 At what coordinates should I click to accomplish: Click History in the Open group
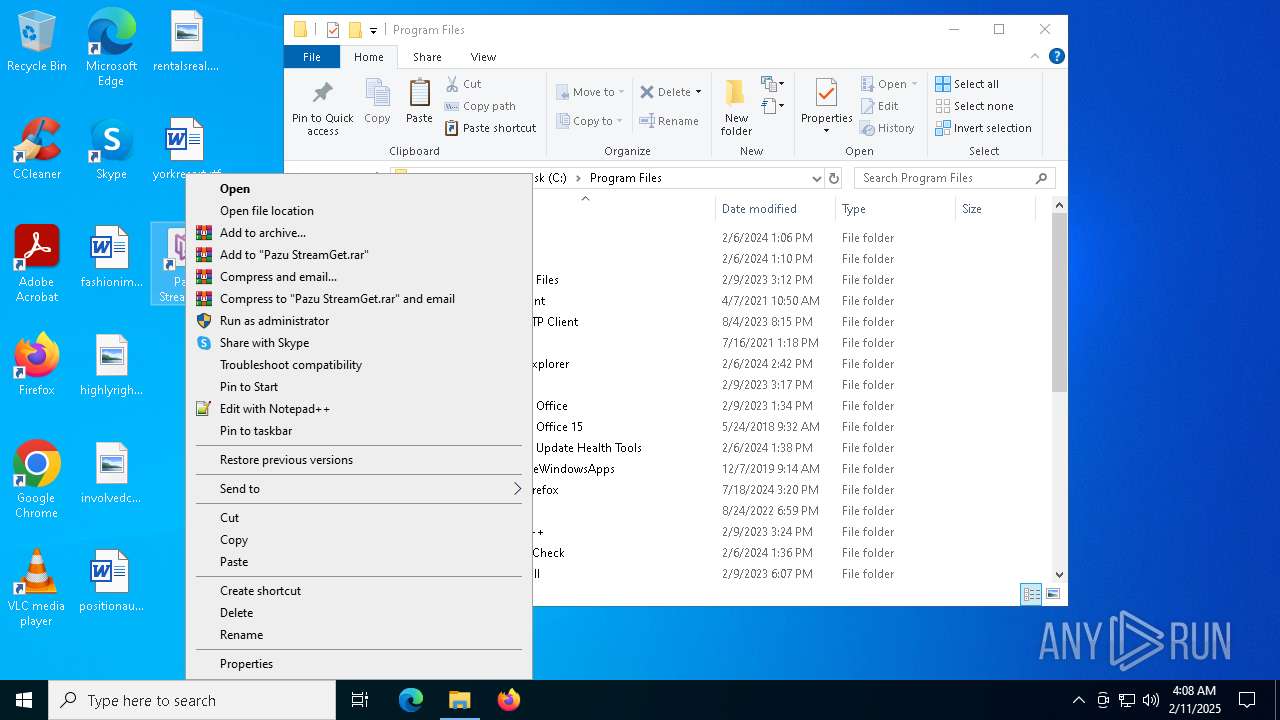pos(887,128)
